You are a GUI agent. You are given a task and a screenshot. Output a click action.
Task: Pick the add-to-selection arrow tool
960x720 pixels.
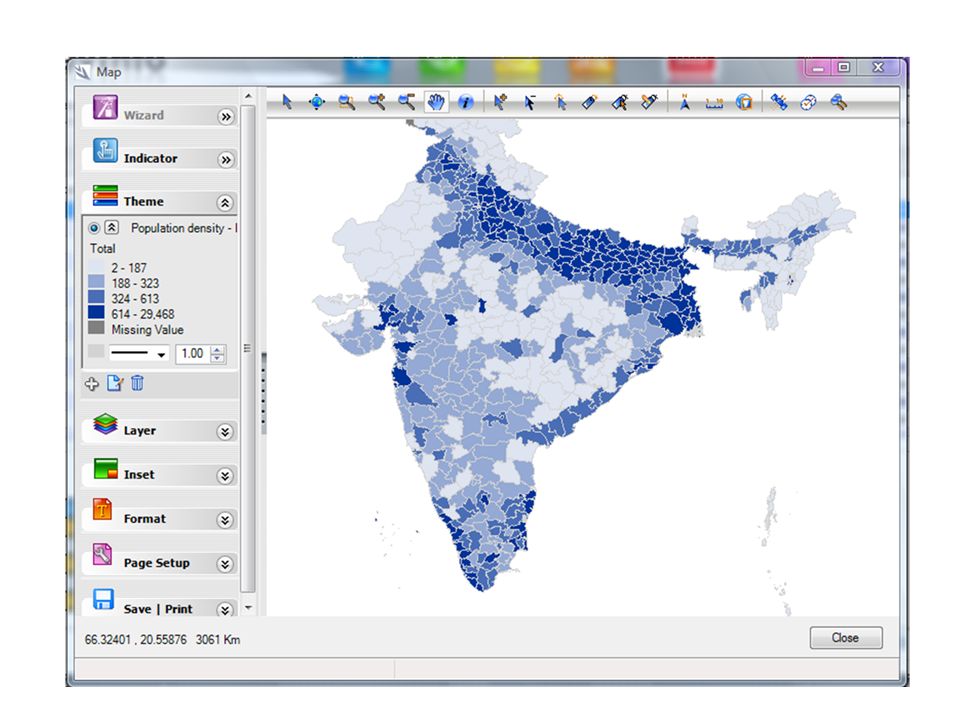tap(500, 102)
